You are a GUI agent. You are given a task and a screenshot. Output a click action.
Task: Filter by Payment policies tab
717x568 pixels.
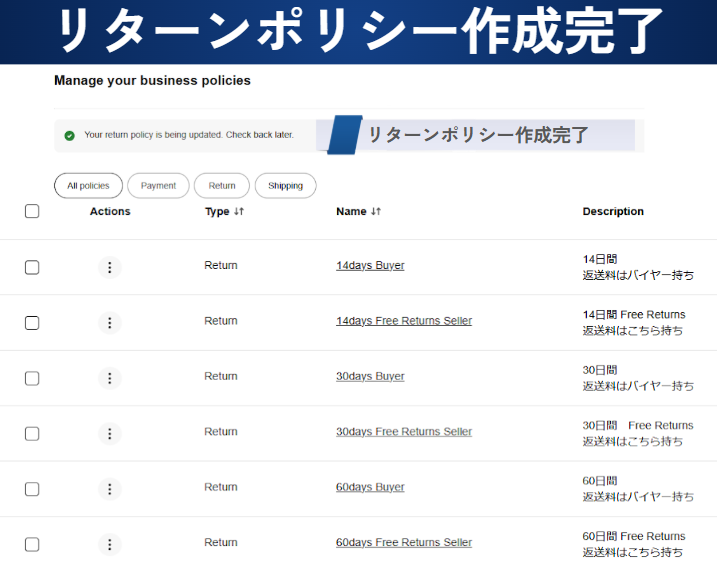pos(158,186)
